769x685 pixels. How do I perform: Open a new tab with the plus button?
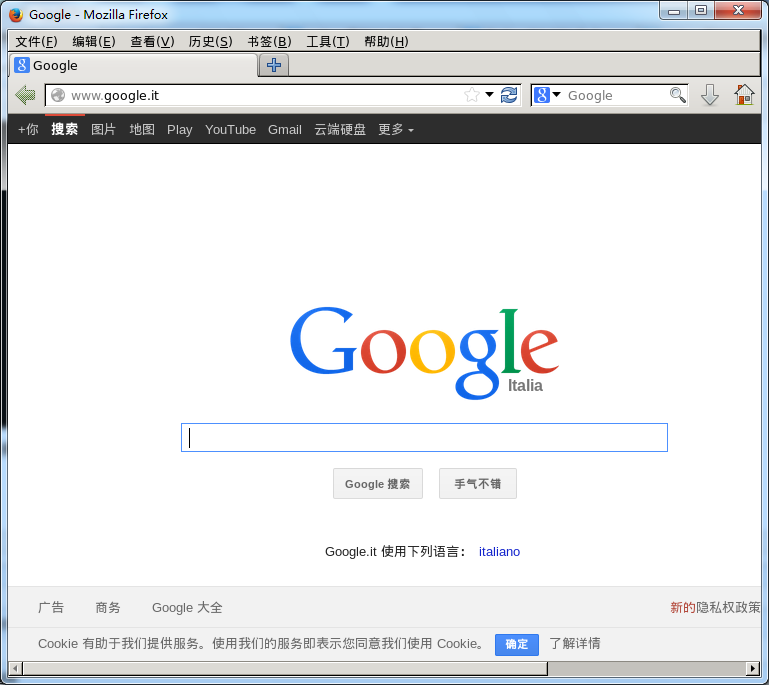pyautogui.click(x=274, y=65)
